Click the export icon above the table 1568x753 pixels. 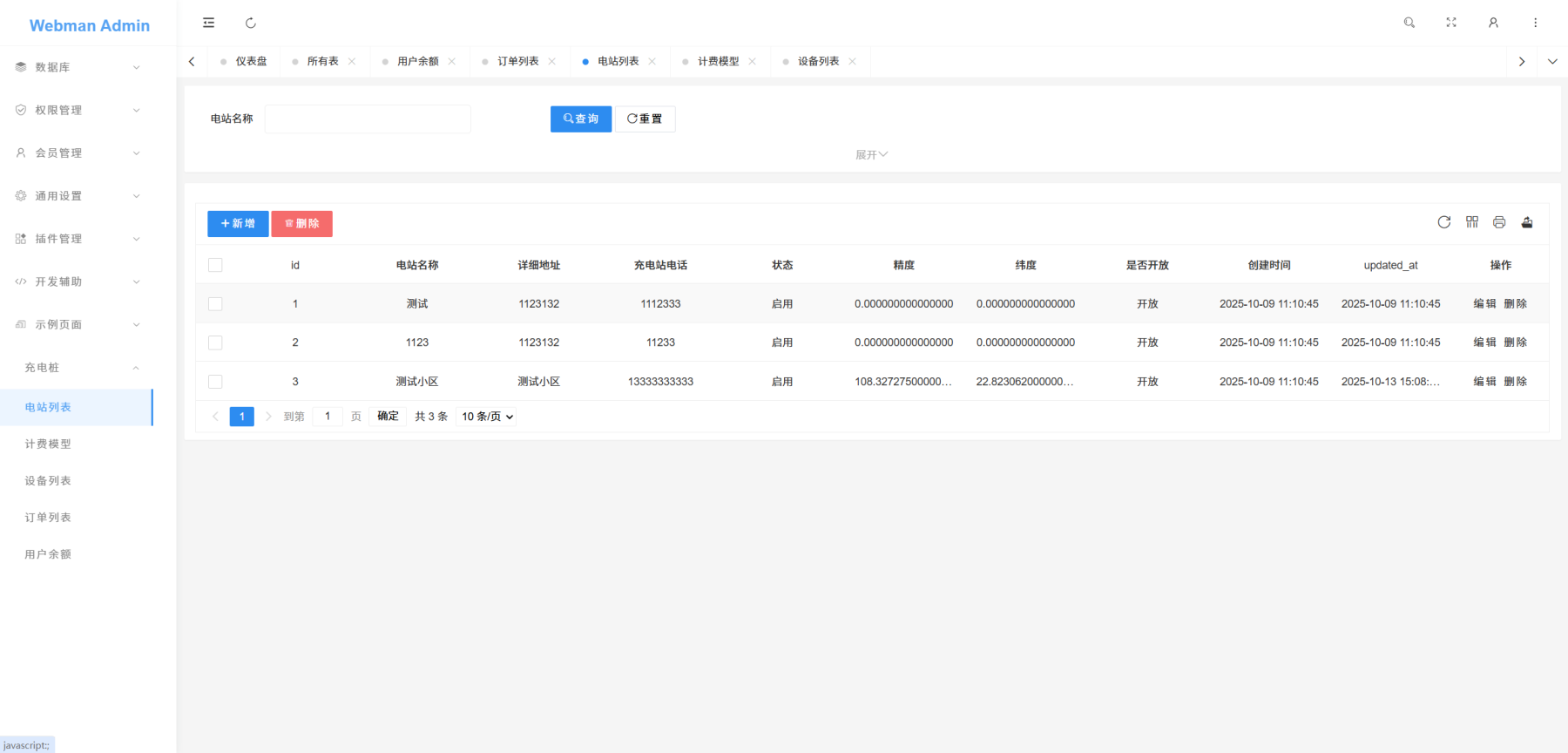pos(1527,222)
